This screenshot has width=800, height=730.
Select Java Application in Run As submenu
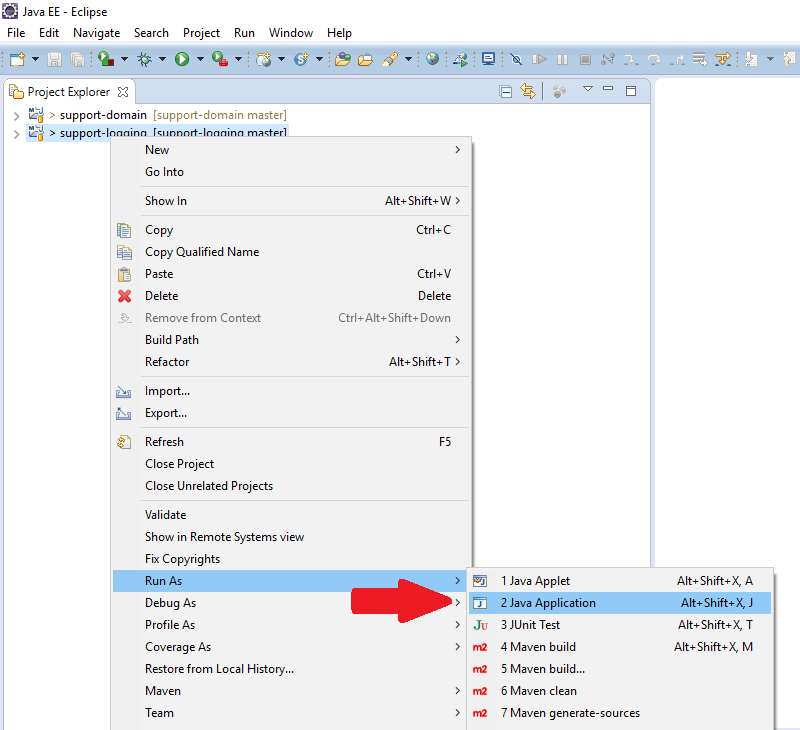click(548, 603)
